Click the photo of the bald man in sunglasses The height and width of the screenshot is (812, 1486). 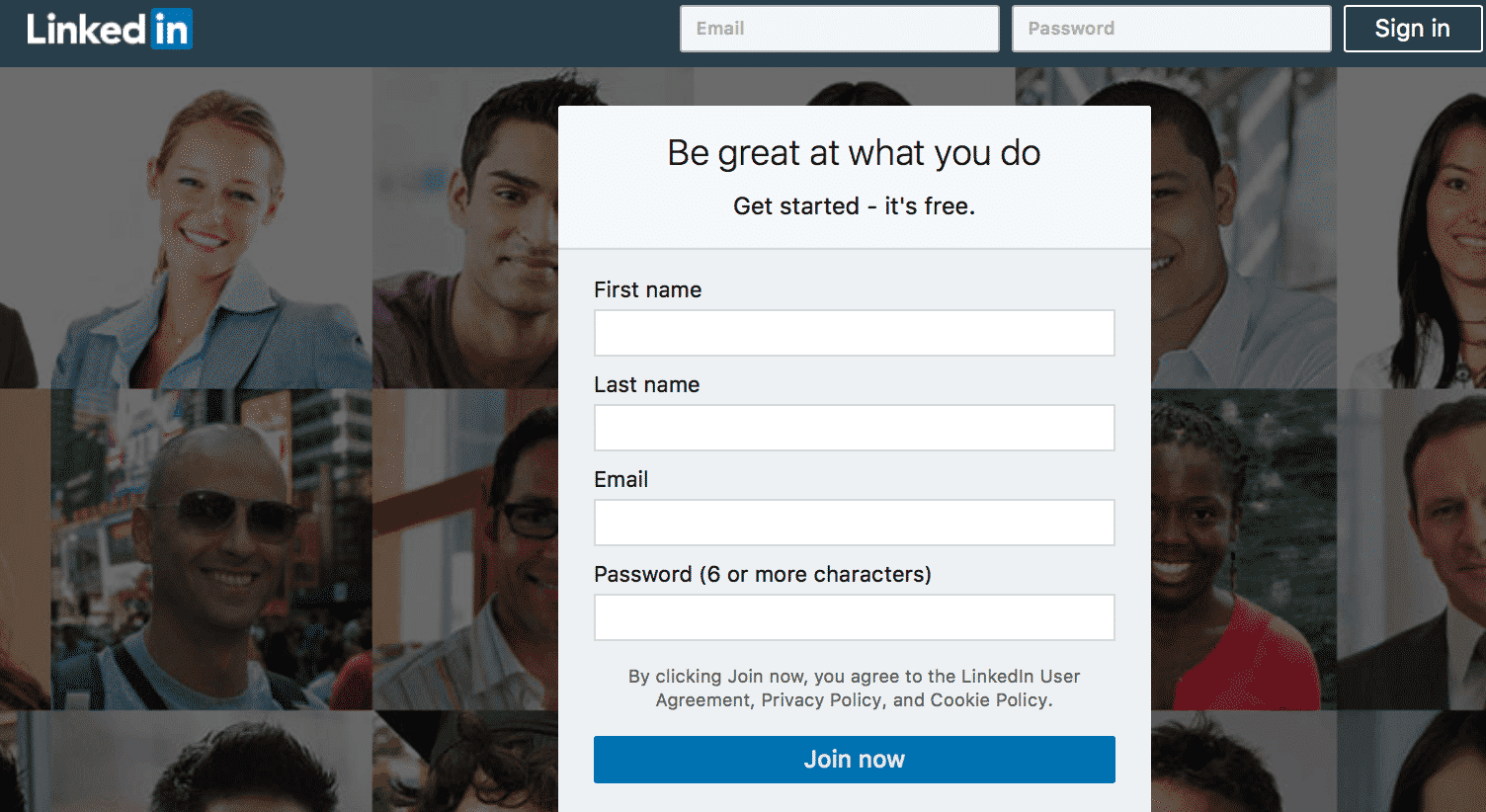click(211, 549)
